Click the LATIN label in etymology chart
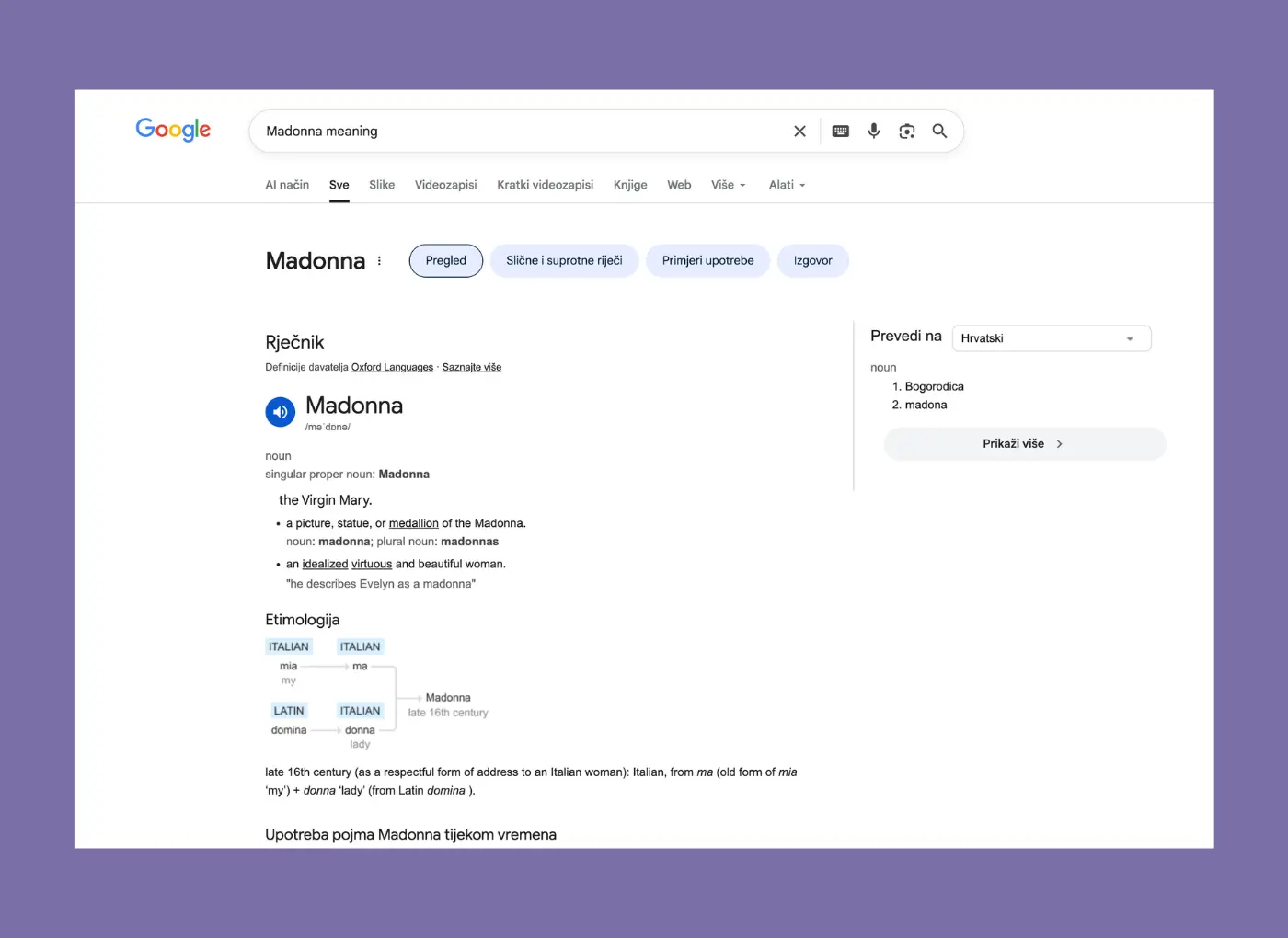The height and width of the screenshot is (938, 1288). [x=289, y=711]
